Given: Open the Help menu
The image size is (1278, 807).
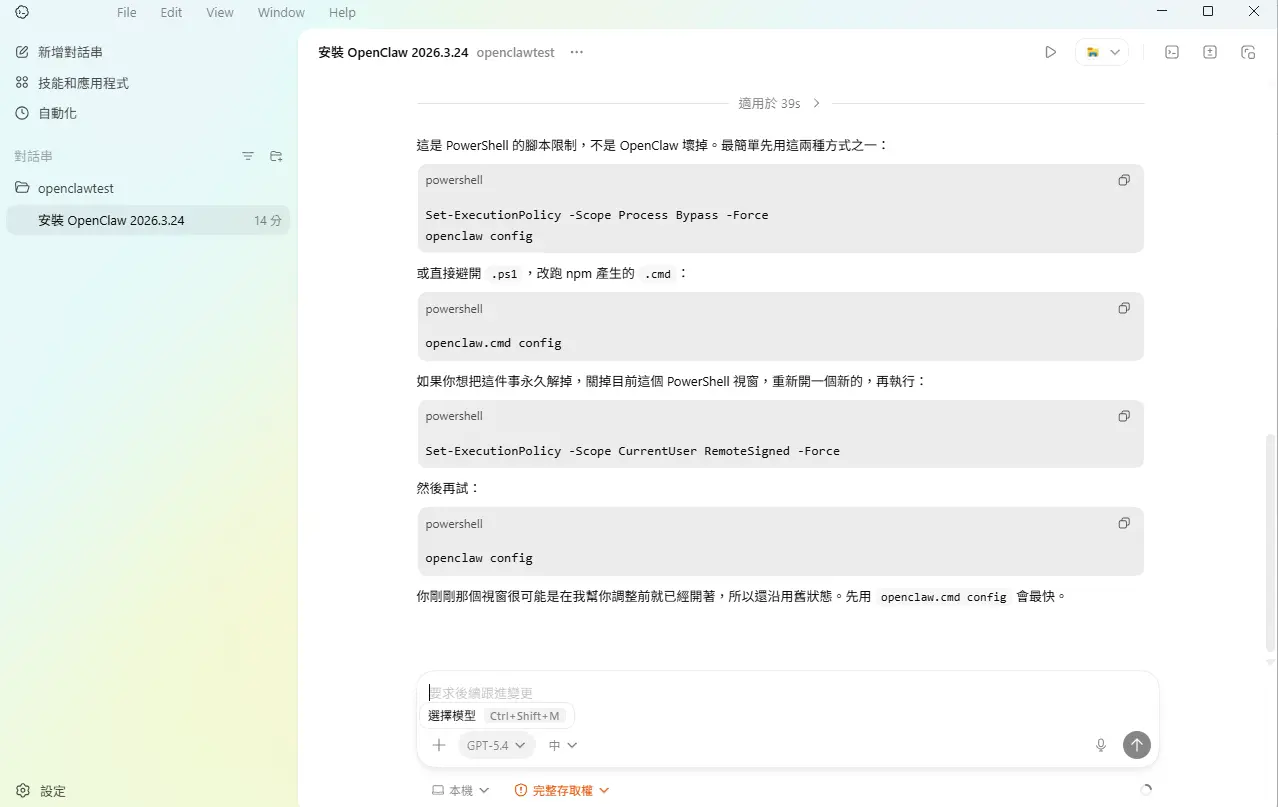Looking at the screenshot, I should (x=342, y=12).
